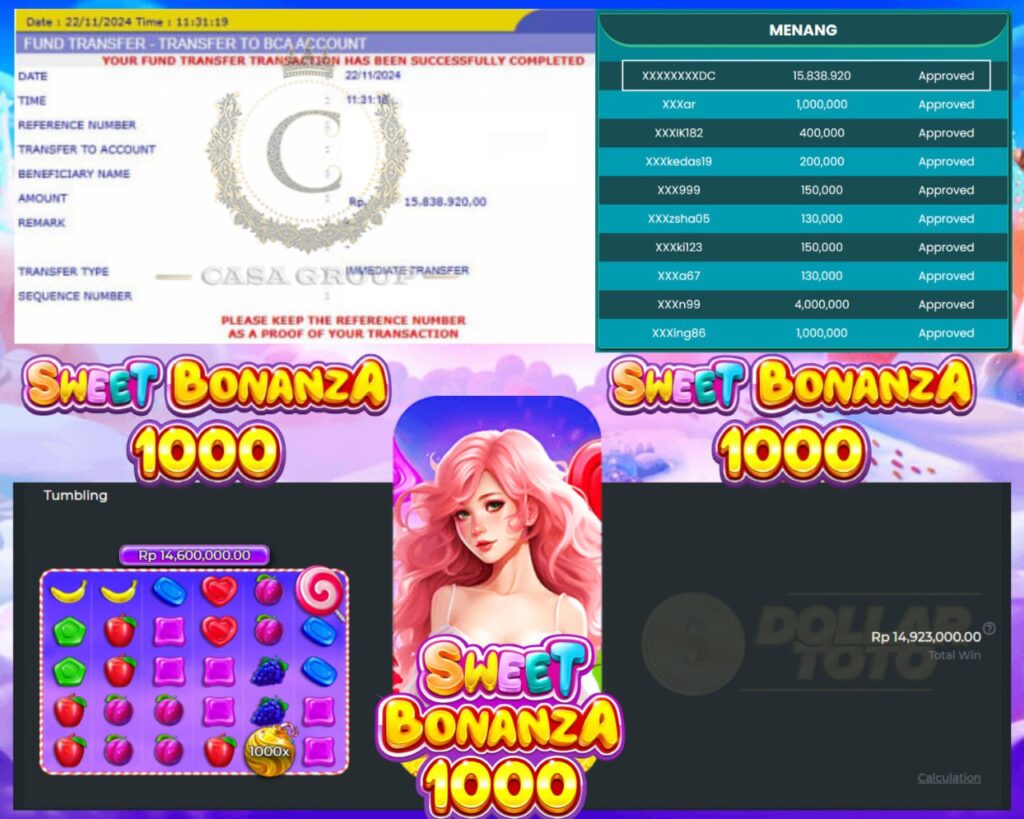Click the swirl lollipop scatter symbol
Viewport: 1024px width, 819px height.
[320, 591]
